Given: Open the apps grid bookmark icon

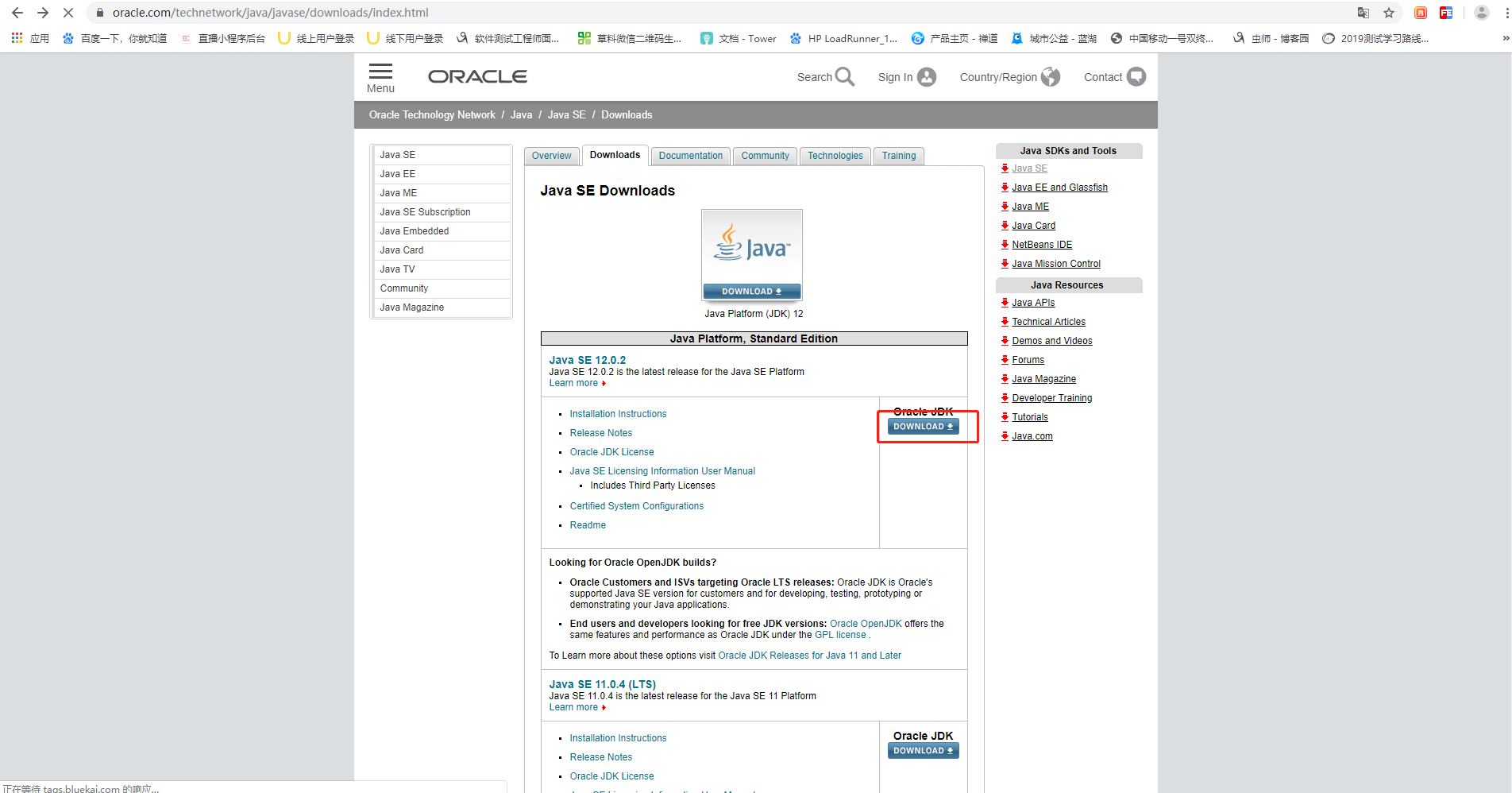Looking at the screenshot, I should 17,37.
